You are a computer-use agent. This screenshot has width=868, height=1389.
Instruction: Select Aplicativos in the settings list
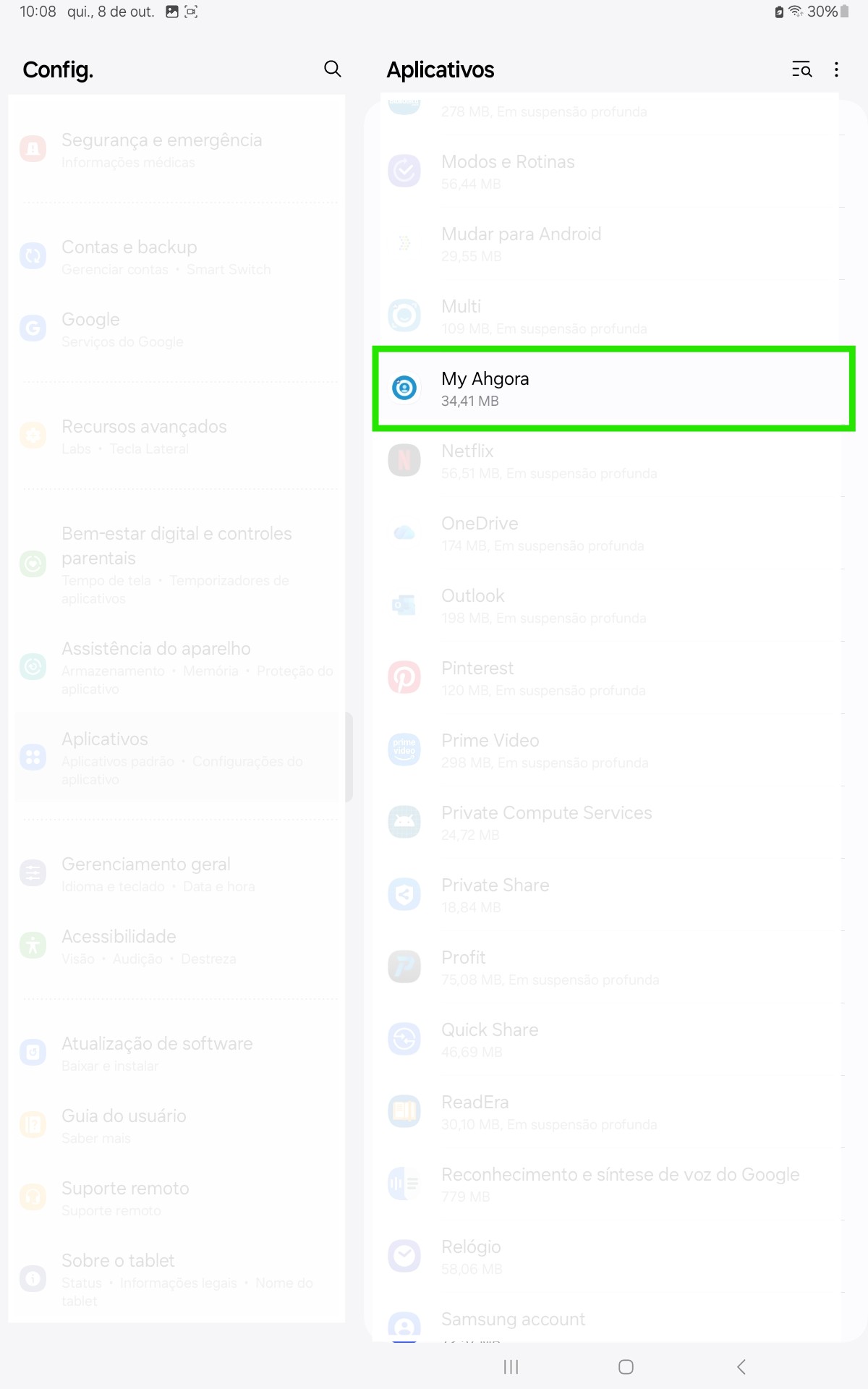[176, 757]
